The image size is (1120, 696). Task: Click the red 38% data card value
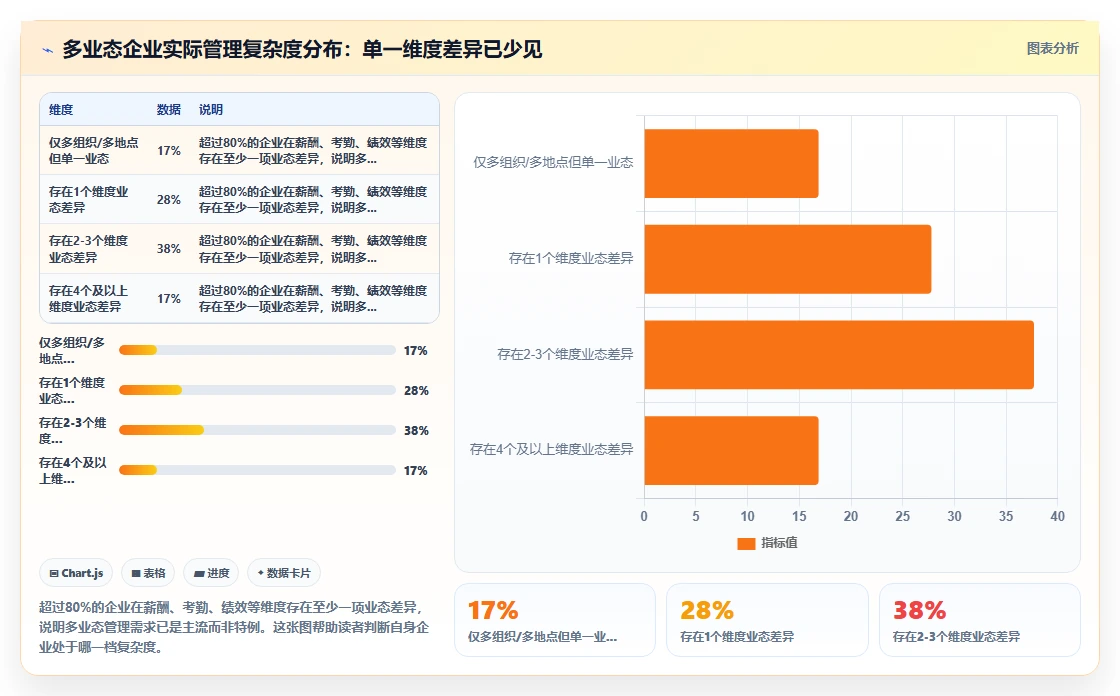[919, 610]
